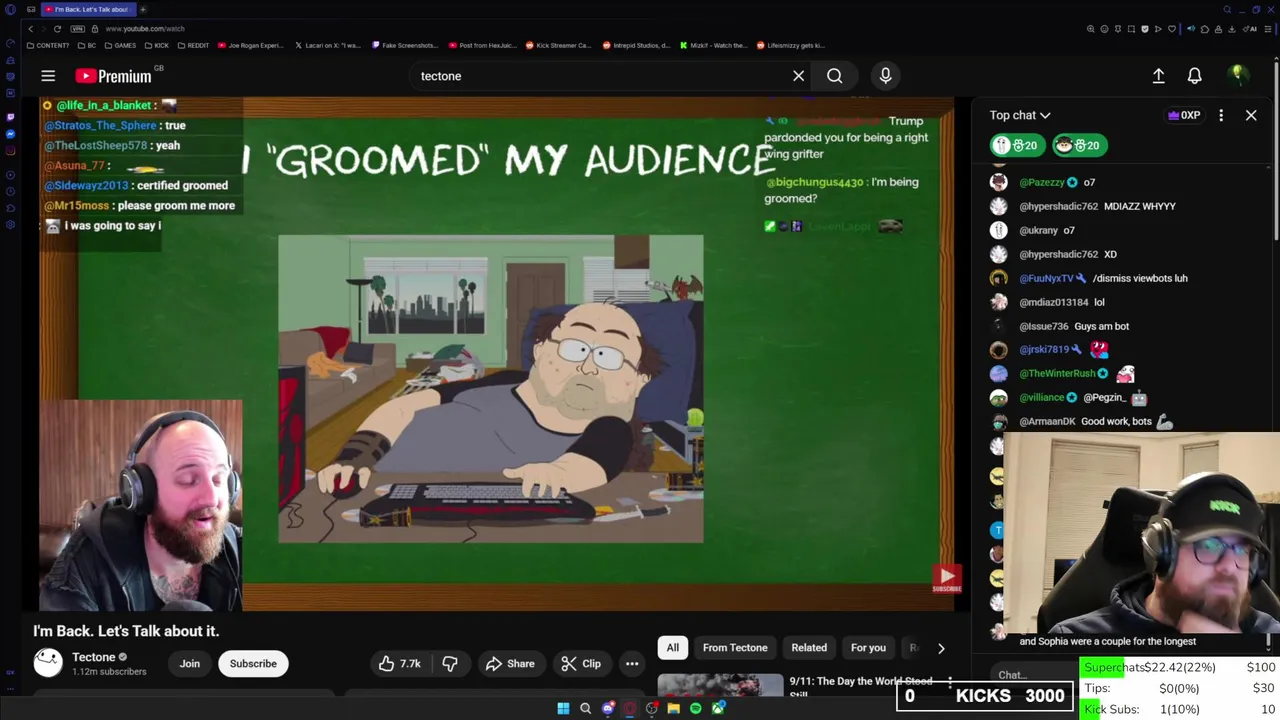Open the REDDIT bookmarks folder
Image resolution: width=1280 pixels, height=720 pixels.
click(x=194, y=45)
